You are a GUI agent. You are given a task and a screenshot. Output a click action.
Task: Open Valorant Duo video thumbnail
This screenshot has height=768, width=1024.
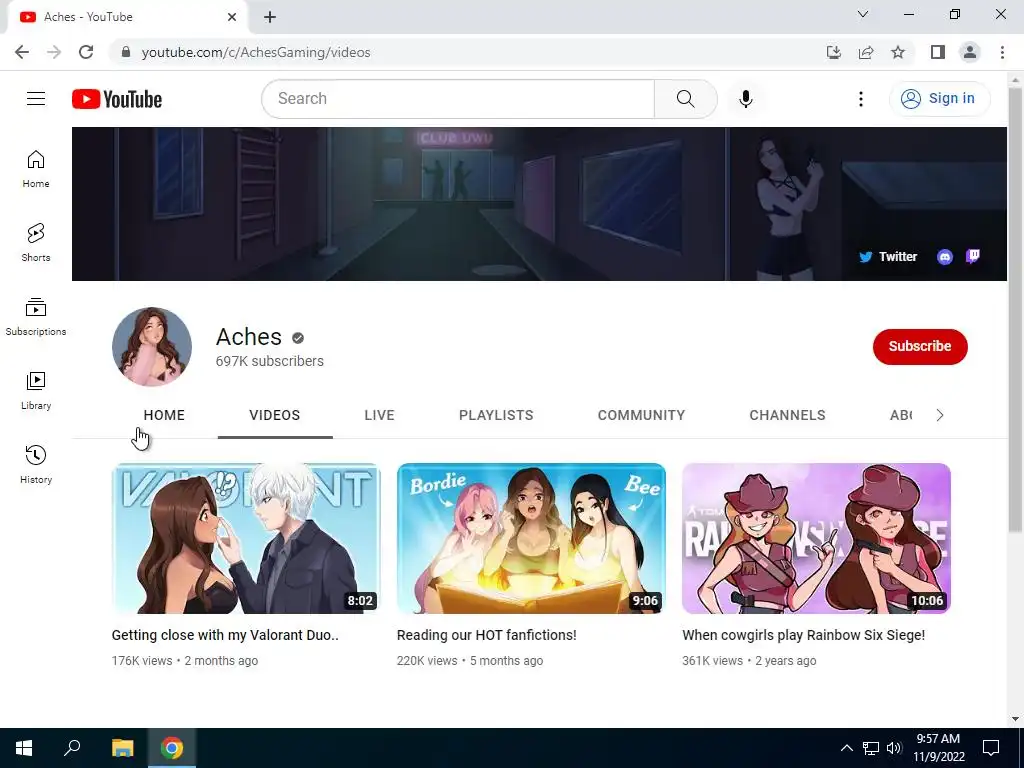coord(246,538)
